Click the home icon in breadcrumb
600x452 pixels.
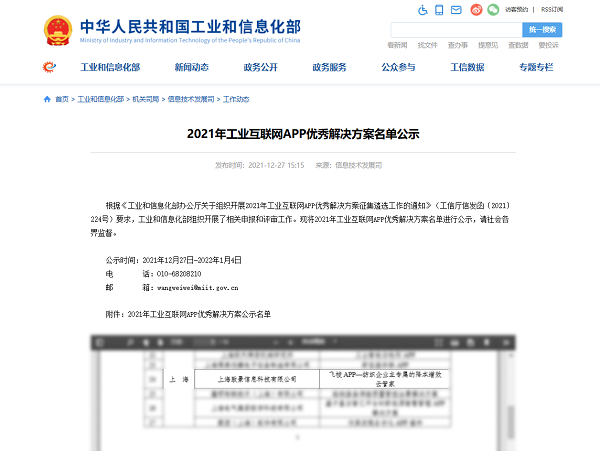click(x=47, y=99)
